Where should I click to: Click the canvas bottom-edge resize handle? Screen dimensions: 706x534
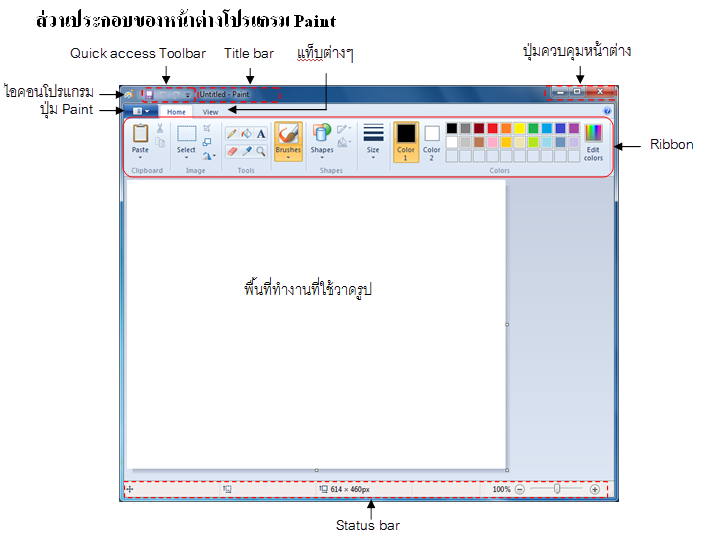pyautogui.click(x=317, y=470)
